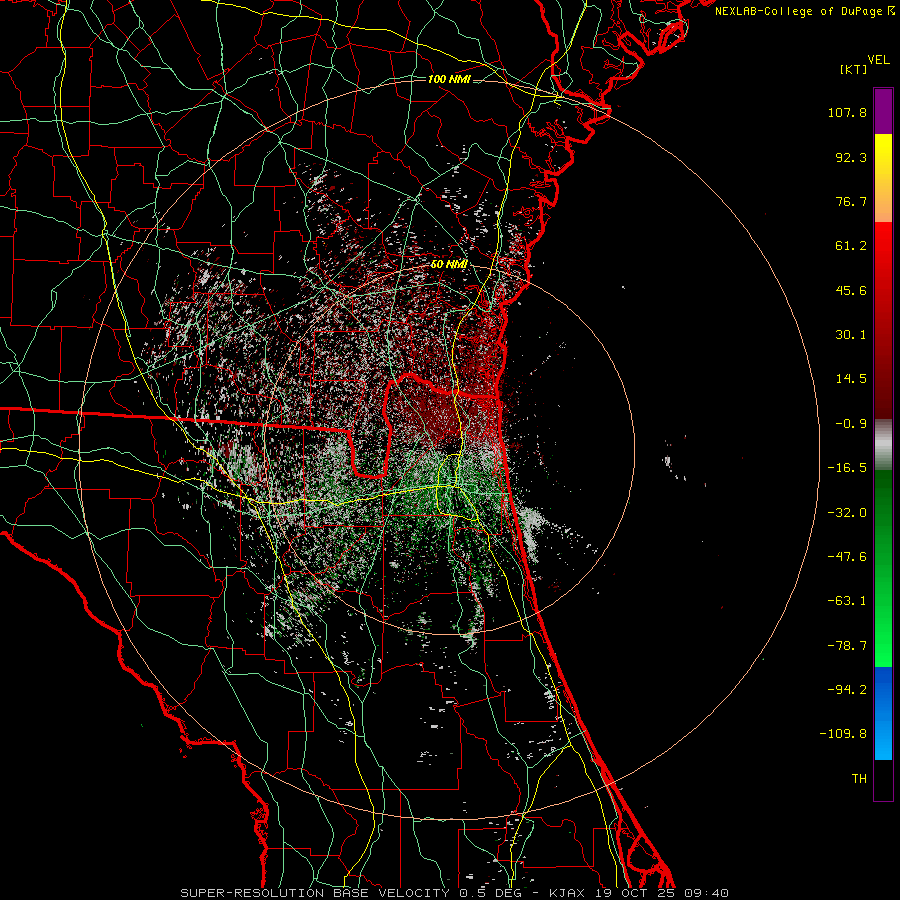Screen dimensions: 900x900
Task: Click the purple segment of the color bar
Action: click(x=883, y=111)
